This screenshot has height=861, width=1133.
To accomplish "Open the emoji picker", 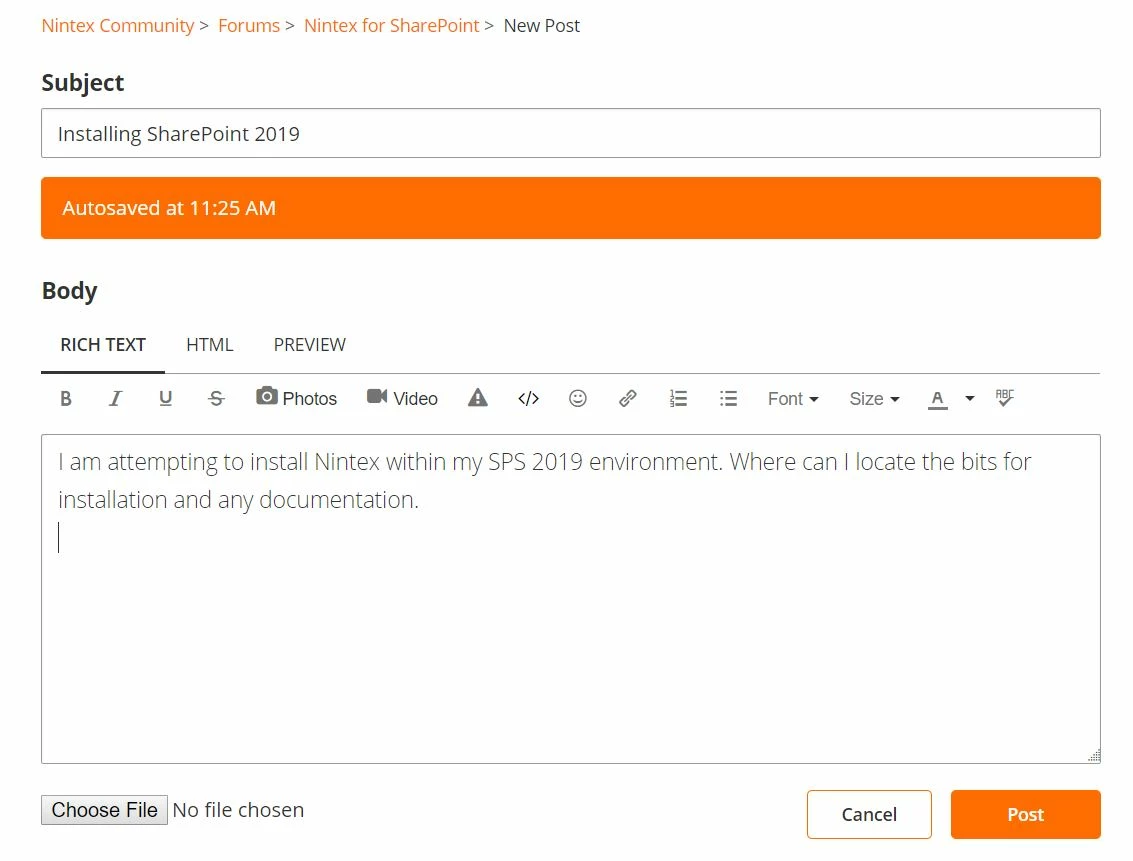I will 577,399.
